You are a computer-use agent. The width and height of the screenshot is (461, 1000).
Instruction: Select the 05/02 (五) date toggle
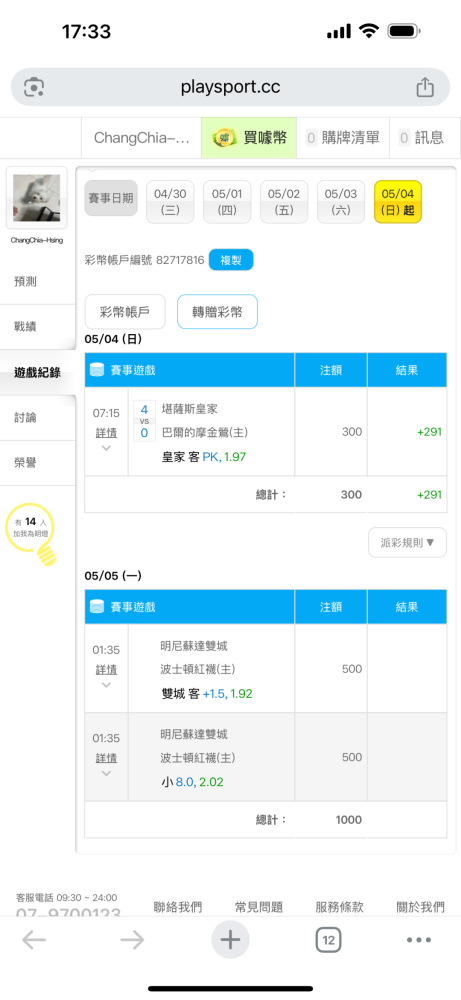[284, 202]
